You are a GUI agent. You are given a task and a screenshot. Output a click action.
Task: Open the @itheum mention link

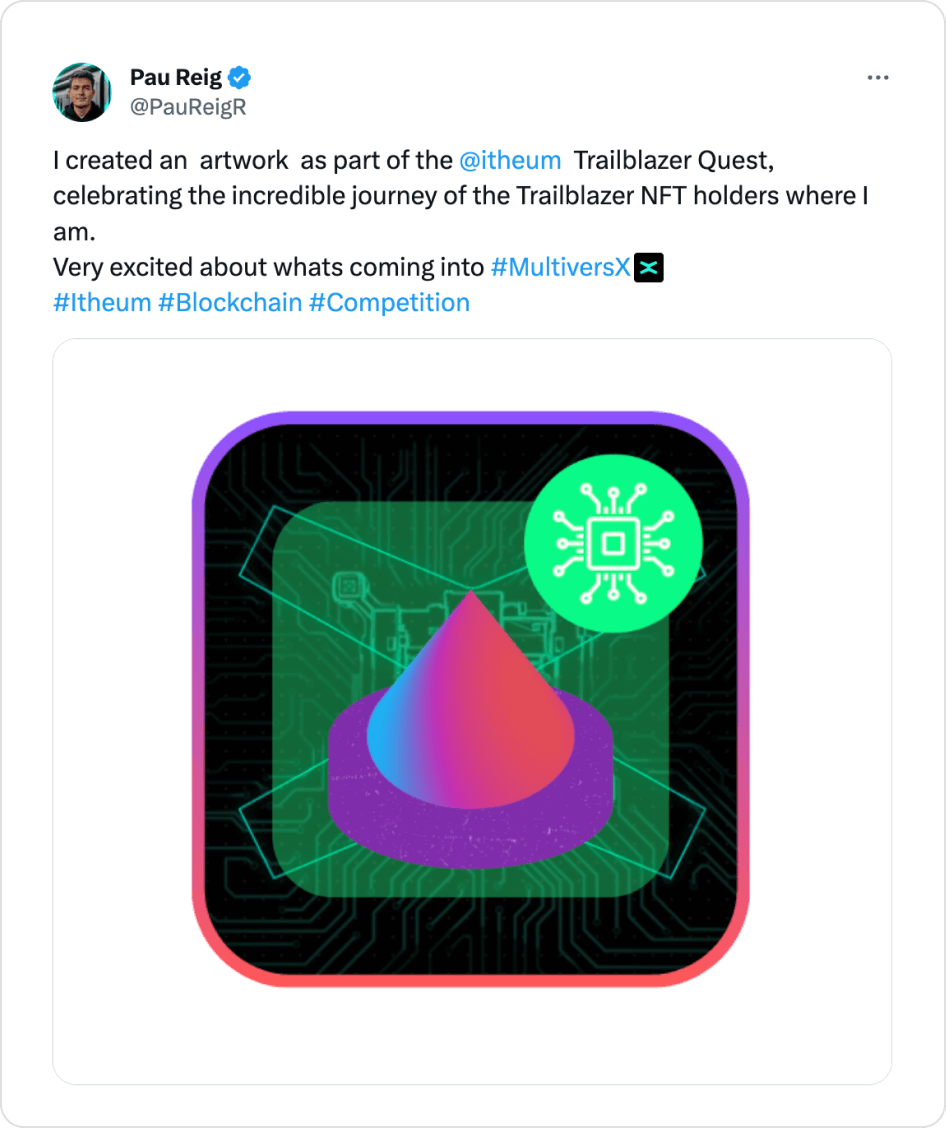[511, 160]
